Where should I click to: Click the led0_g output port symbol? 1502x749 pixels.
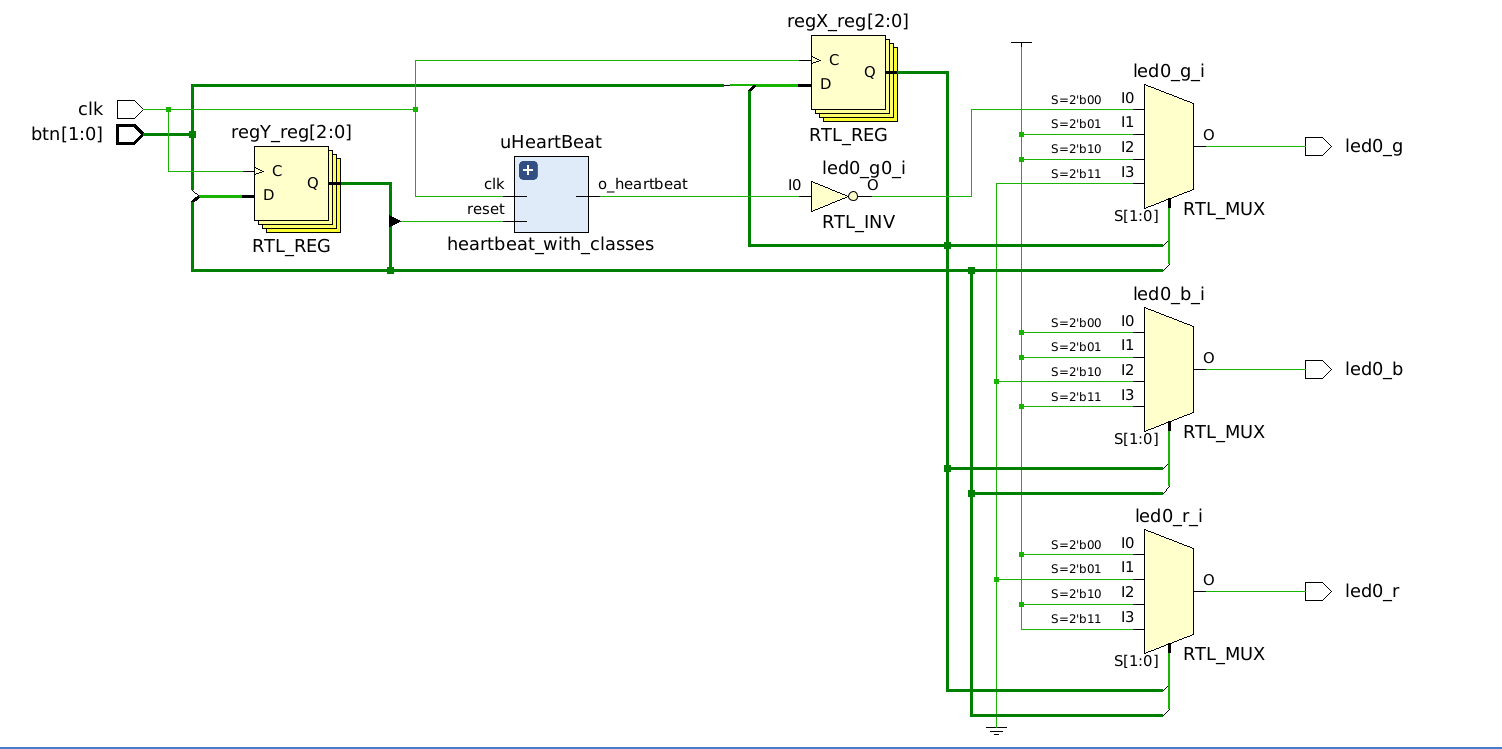coord(1318,146)
